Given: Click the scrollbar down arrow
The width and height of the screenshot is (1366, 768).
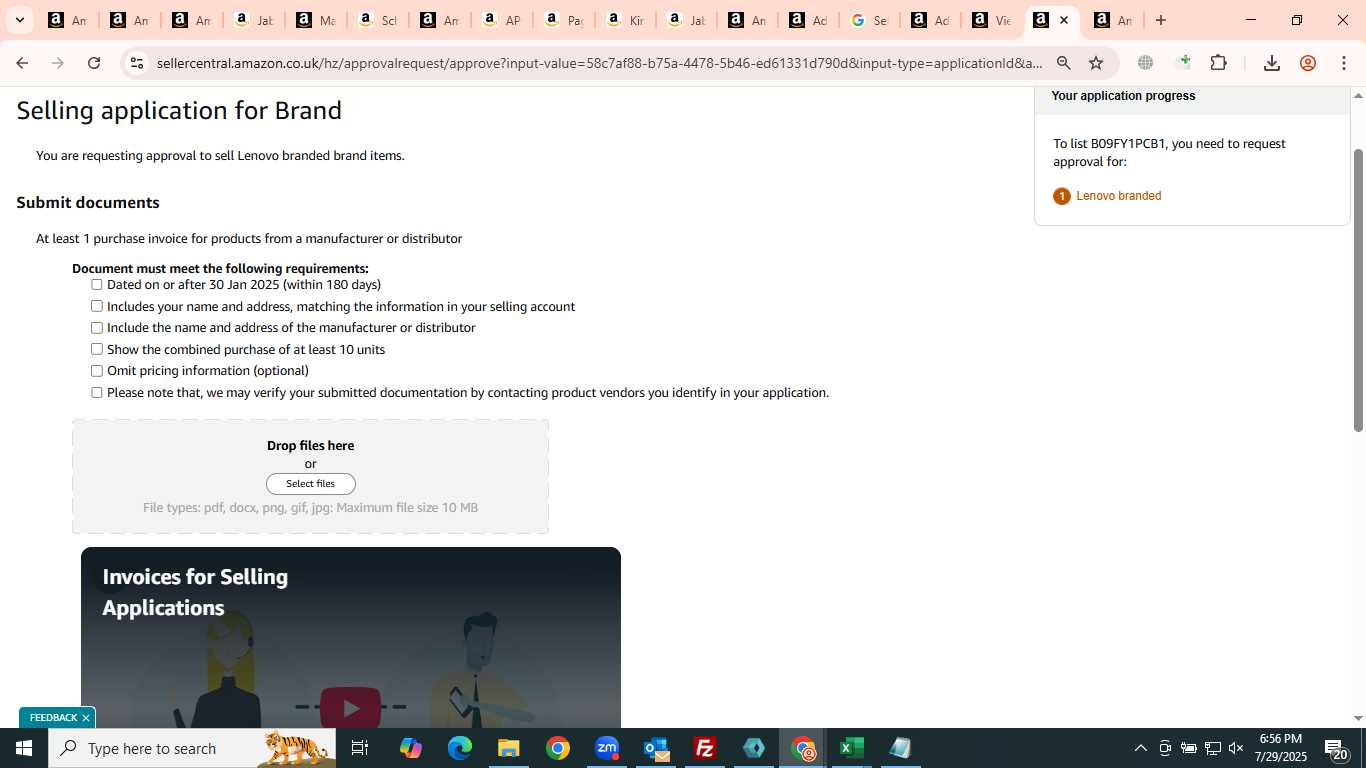Looking at the screenshot, I should click(x=1358, y=718).
